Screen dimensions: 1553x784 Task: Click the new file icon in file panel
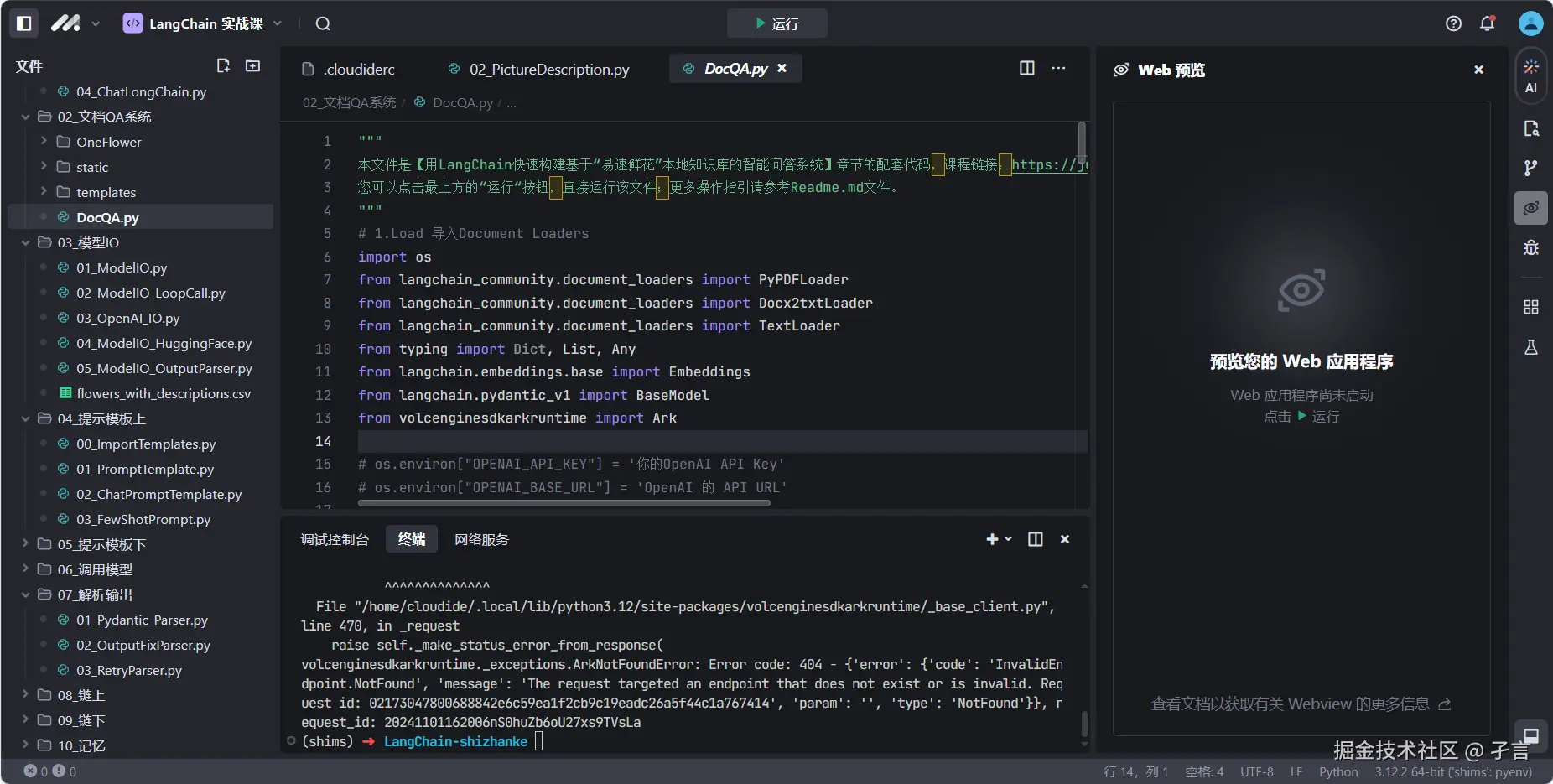pyautogui.click(x=223, y=65)
